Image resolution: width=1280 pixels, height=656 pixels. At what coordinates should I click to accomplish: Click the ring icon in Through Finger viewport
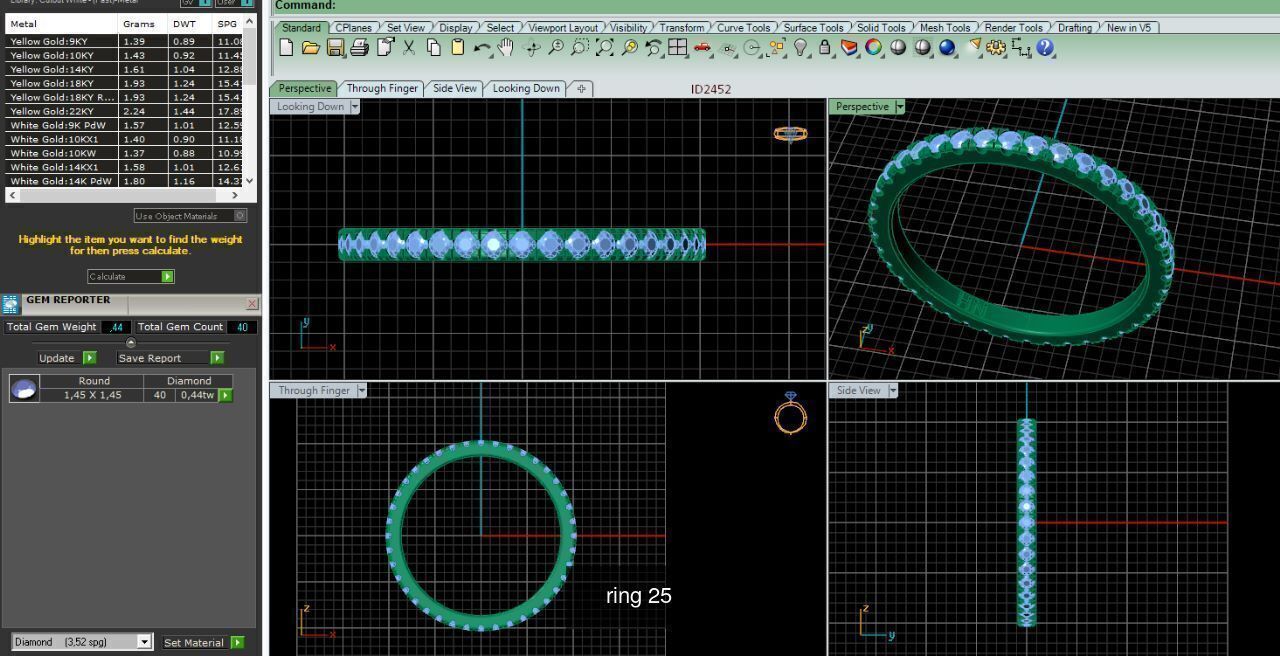[x=790, y=413]
